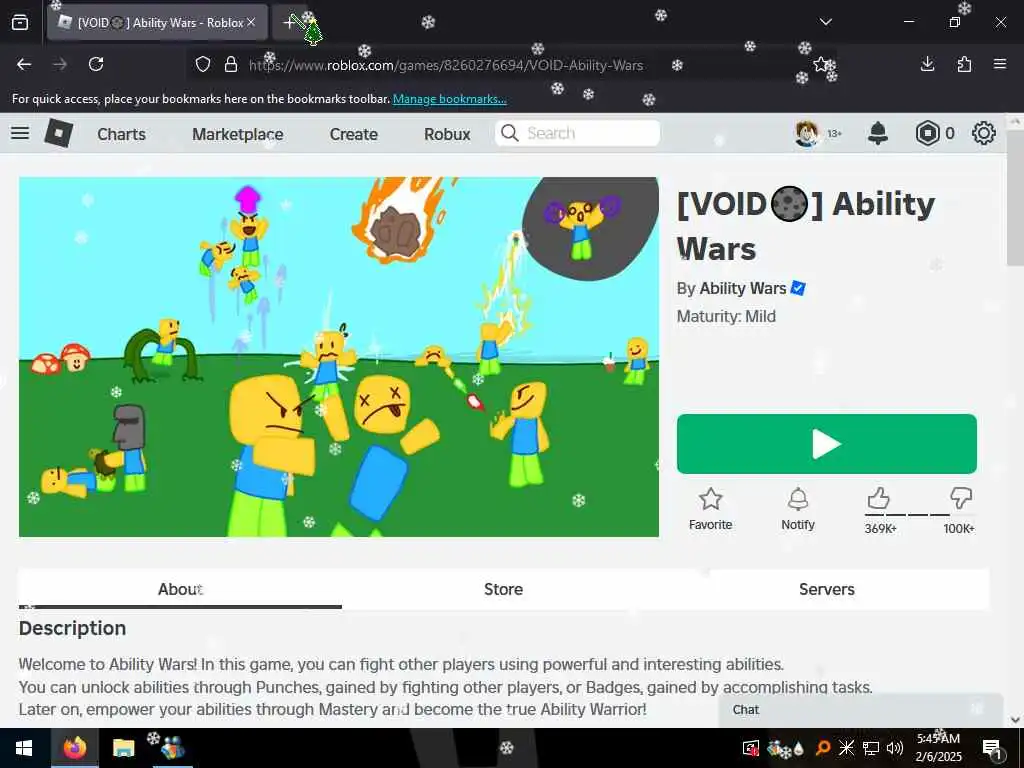1024x768 pixels.
Task: Click the Description heading
Action: 72,628
